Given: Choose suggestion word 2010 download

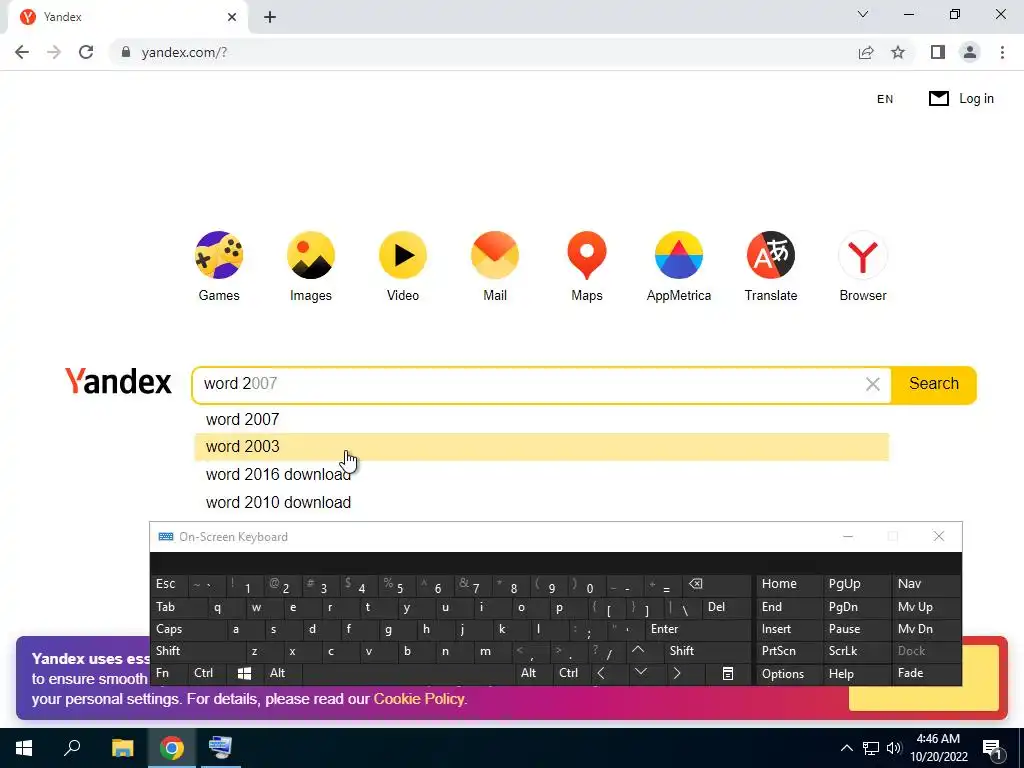Looking at the screenshot, I should [541, 502].
